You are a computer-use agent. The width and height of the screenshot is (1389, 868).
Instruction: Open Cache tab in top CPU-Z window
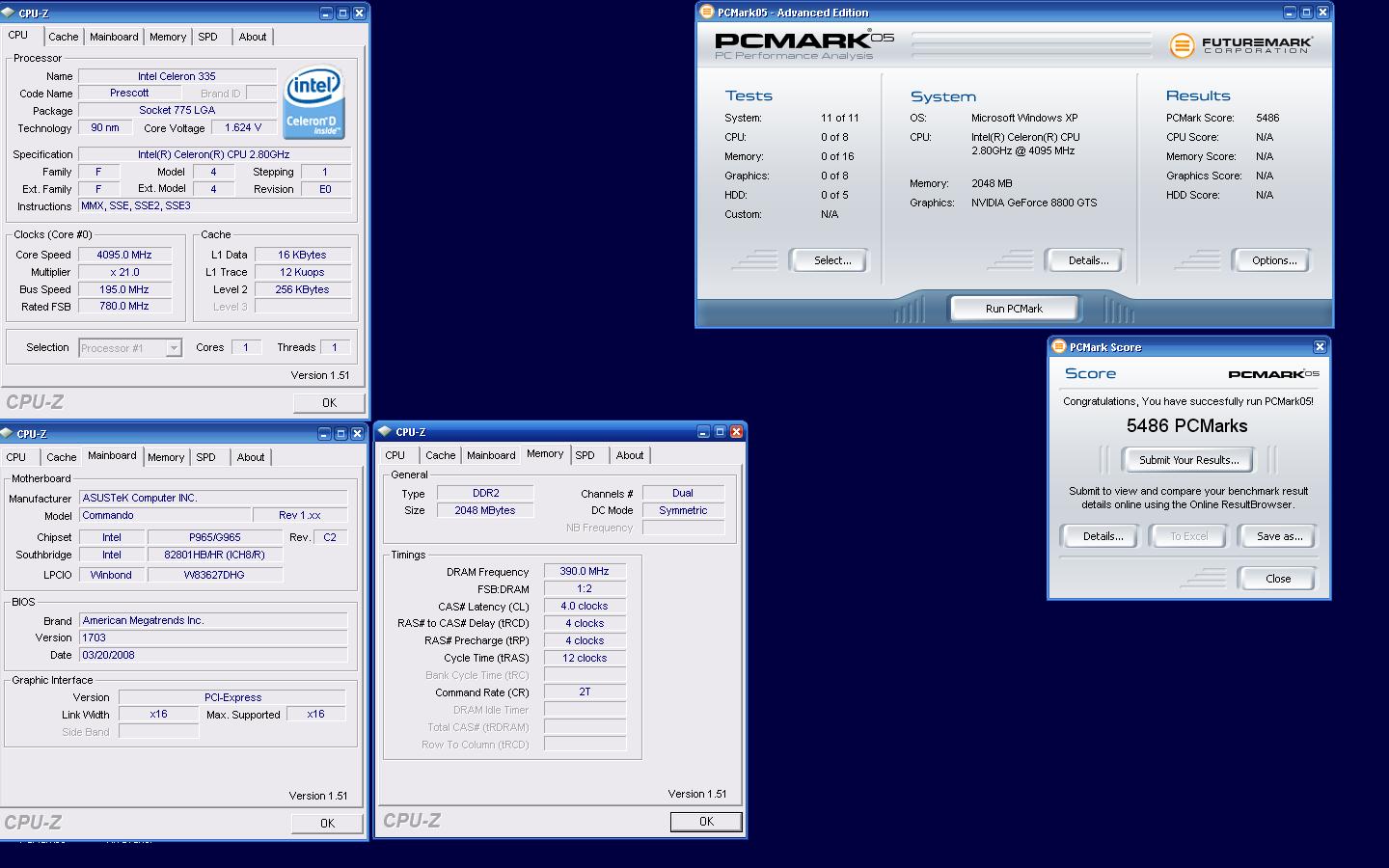click(x=64, y=37)
